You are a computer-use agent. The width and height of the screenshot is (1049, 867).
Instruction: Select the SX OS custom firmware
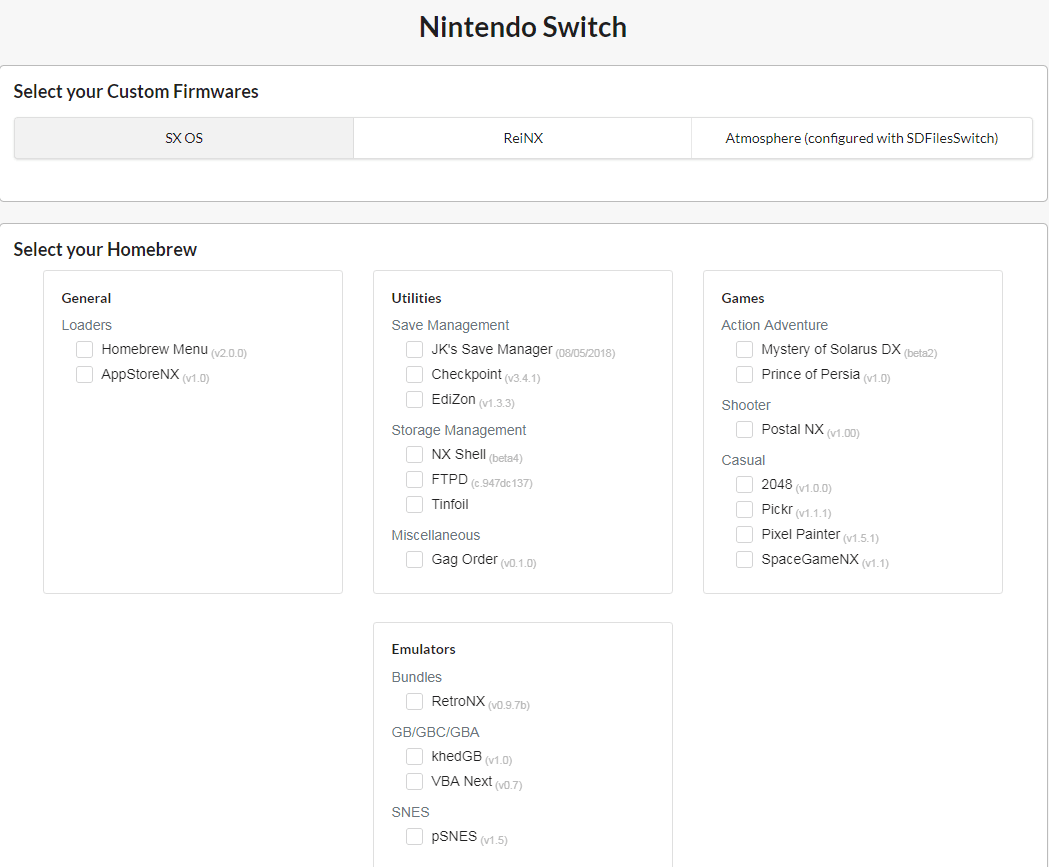pyautogui.click(x=184, y=138)
